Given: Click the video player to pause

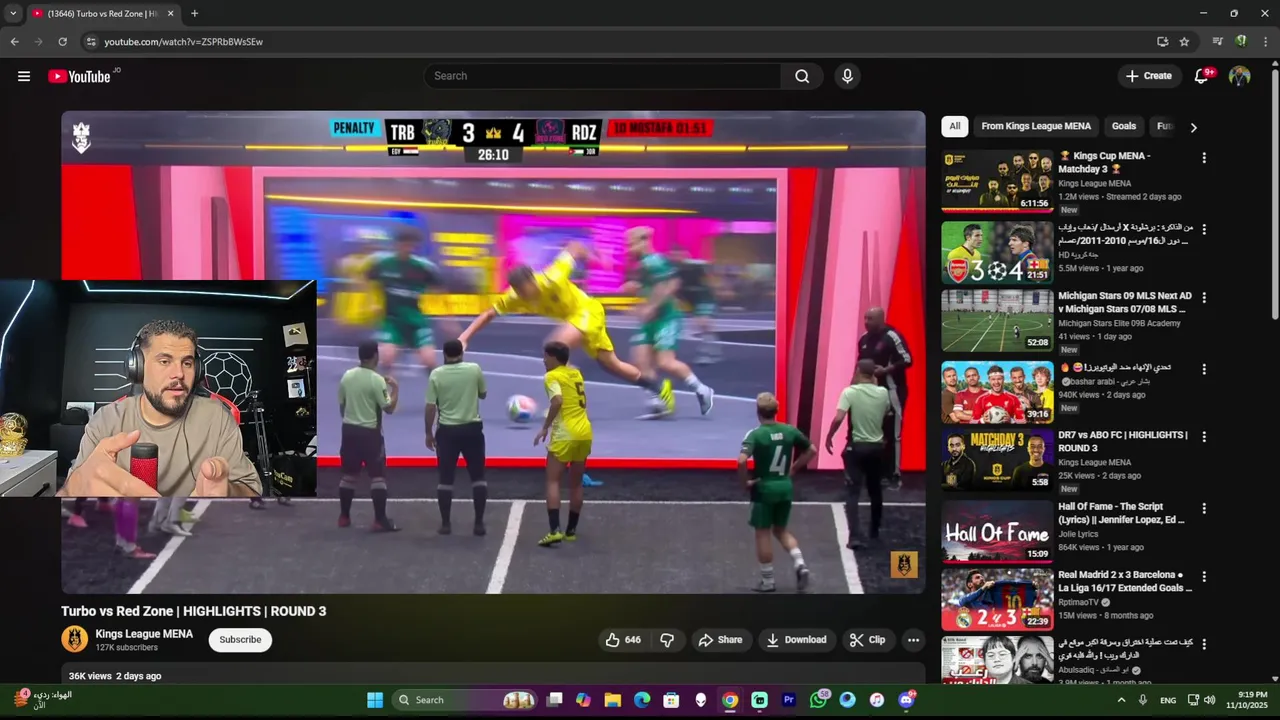Looking at the screenshot, I should 493,352.
